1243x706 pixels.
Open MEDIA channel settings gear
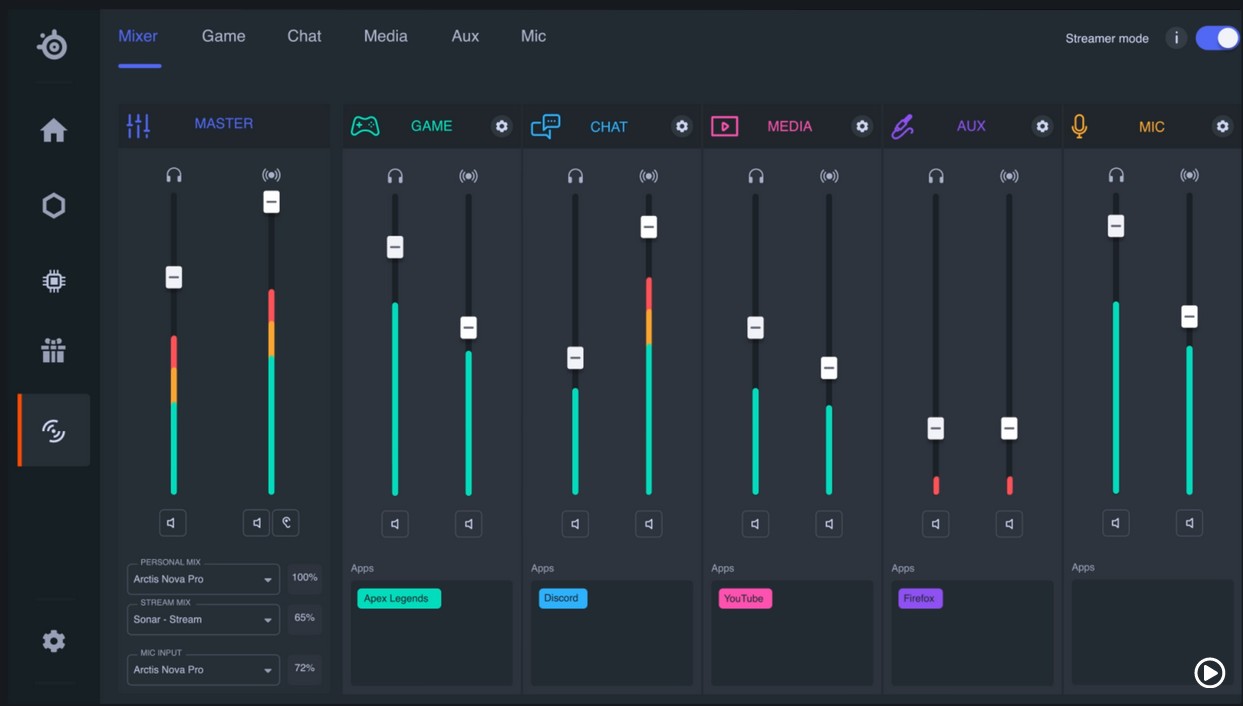click(x=862, y=126)
